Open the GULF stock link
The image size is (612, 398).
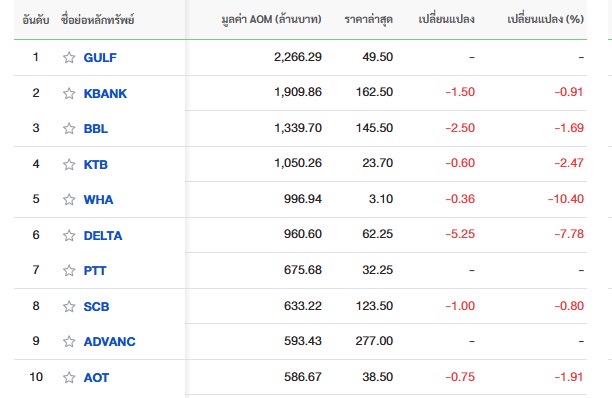(x=100, y=58)
